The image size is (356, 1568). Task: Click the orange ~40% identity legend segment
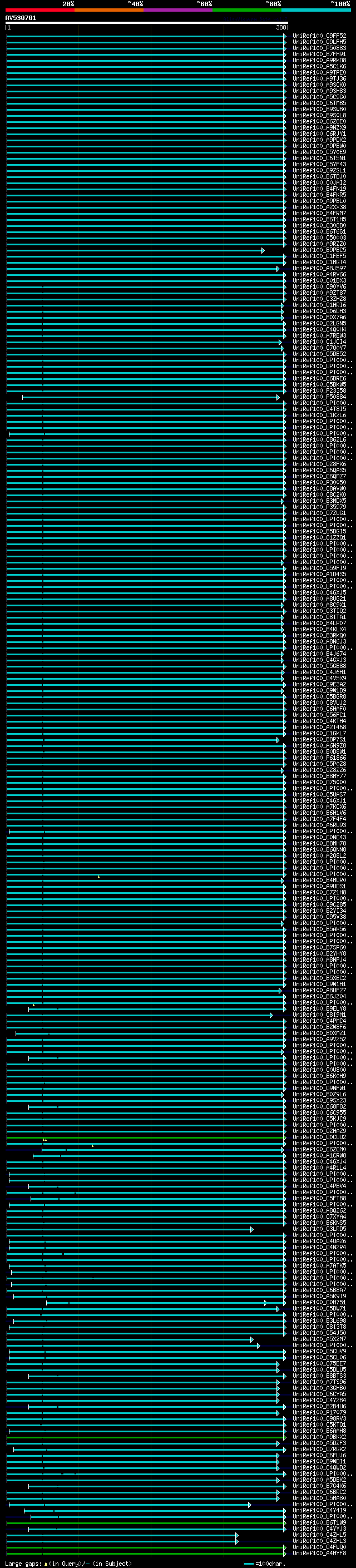coord(109,10)
